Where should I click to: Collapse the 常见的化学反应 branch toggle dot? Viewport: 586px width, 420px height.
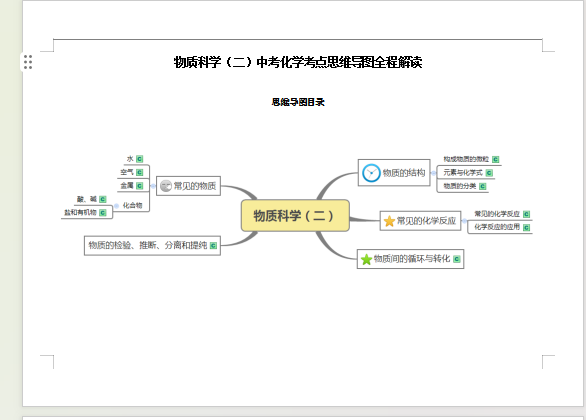pyautogui.click(x=464, y=221)
